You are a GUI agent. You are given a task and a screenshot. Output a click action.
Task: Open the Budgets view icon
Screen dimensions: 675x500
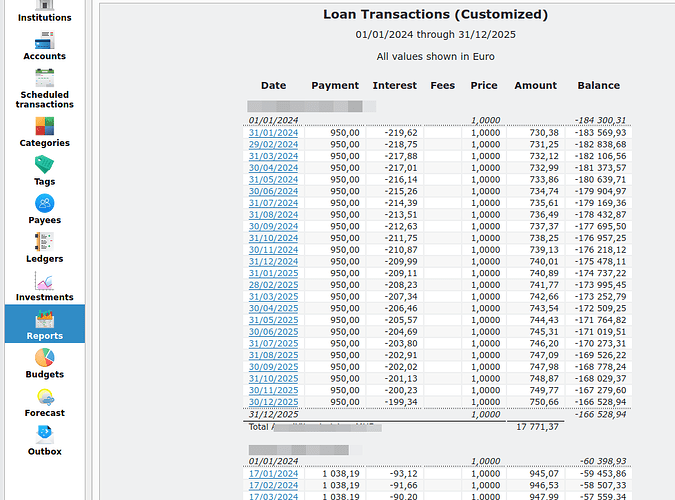click(x=44, y=358)
